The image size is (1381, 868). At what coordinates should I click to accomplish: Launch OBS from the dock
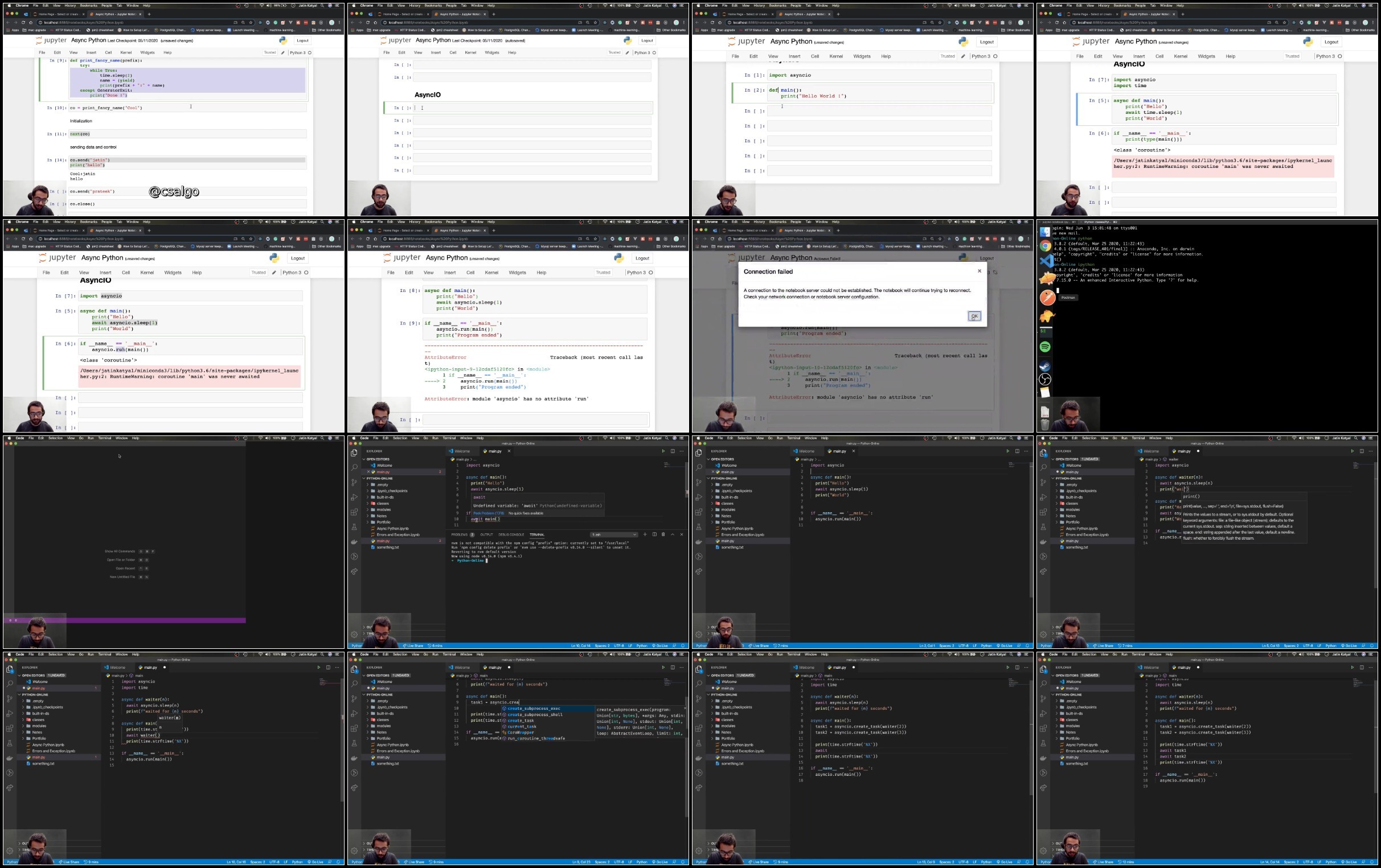point(1045,379)
